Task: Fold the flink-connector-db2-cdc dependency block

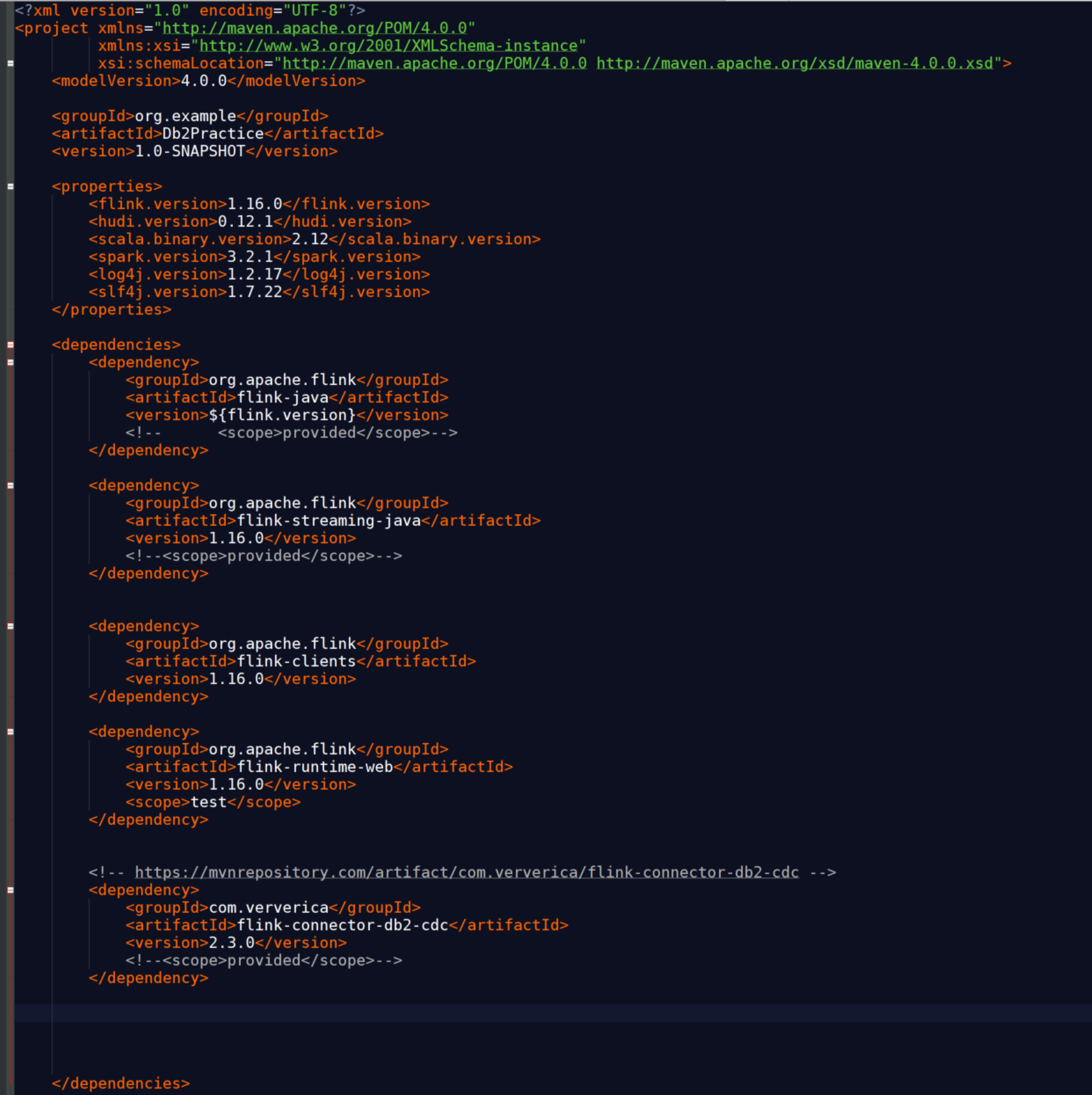Action: (10, 889)
